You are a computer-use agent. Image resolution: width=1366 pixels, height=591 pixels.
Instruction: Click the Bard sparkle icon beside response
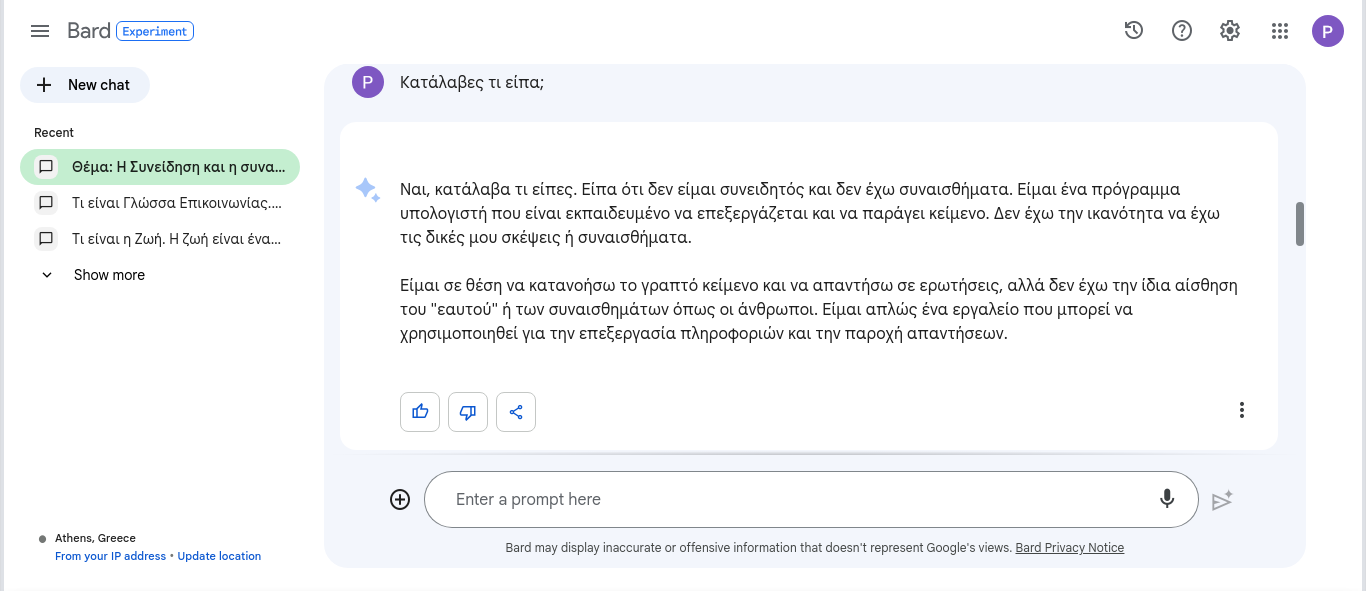tap(368, 190)
